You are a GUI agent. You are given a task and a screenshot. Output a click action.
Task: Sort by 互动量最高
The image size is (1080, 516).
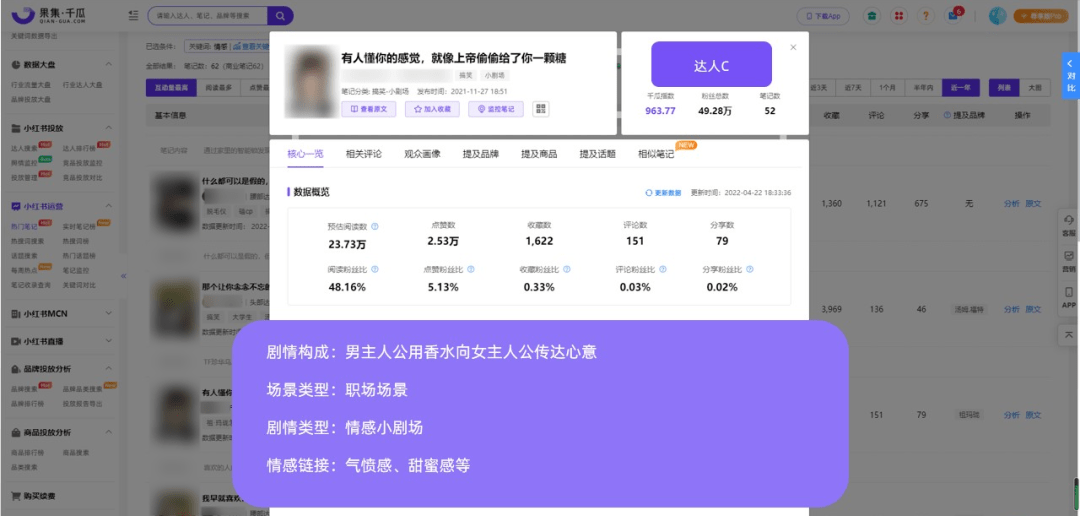click(x=171, y=87)
